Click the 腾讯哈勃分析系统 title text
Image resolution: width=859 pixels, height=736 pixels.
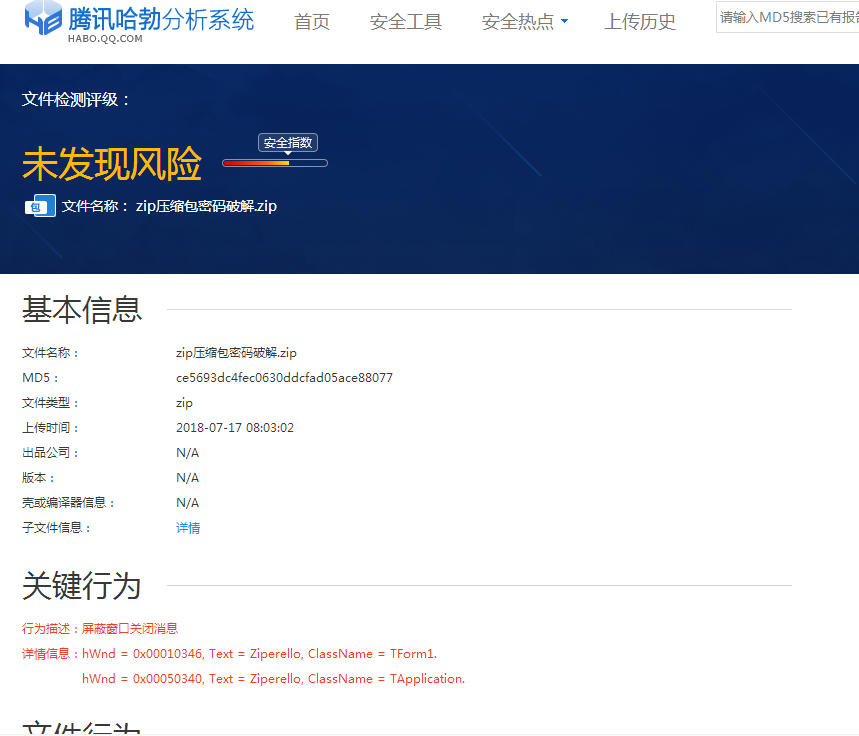click(161, 18)
